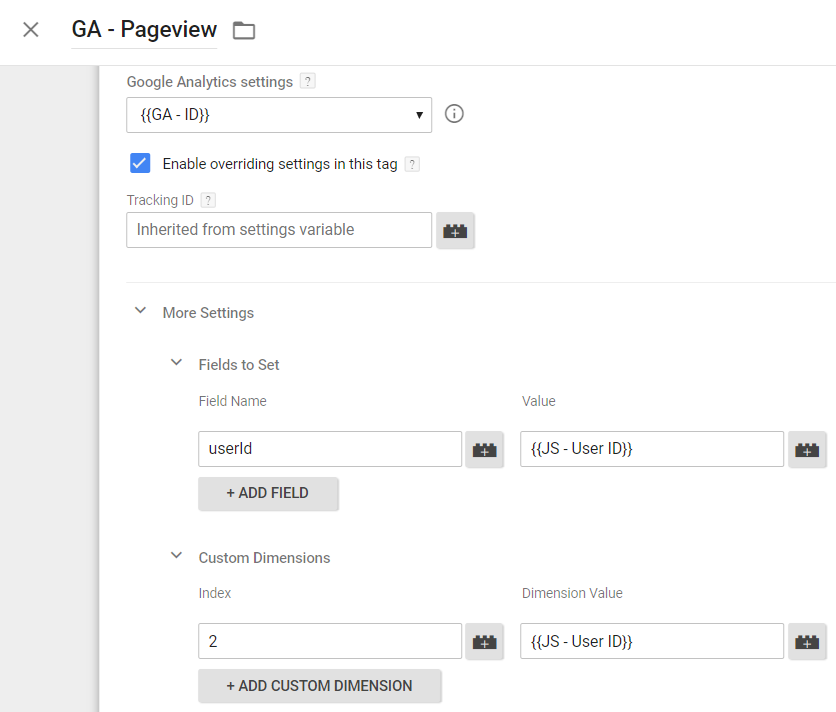The image size is (836, 712).
Task: Open help for overriding settings option
Action: 412,164
